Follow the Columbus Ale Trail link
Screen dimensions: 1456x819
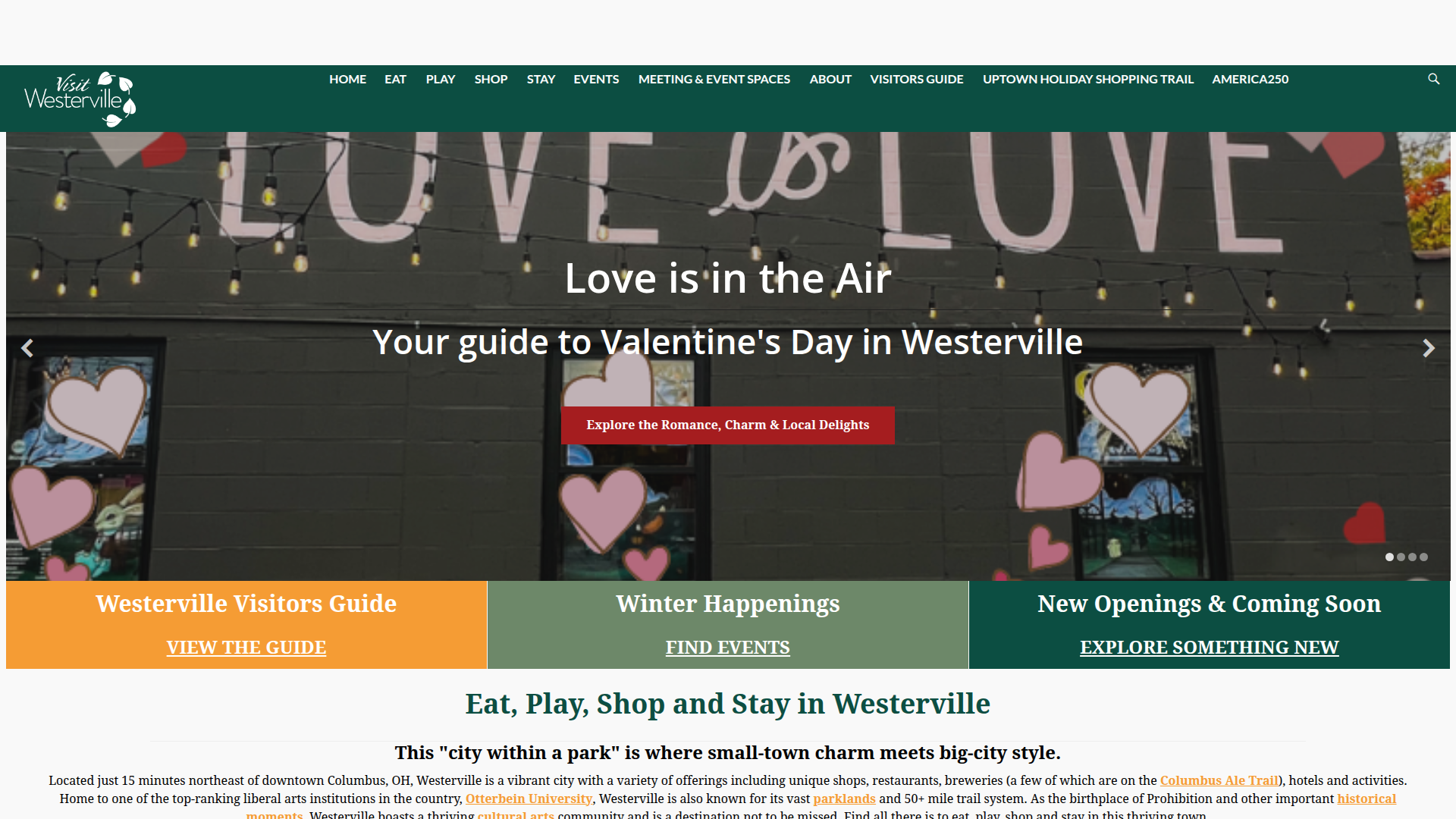(1218, 780)
